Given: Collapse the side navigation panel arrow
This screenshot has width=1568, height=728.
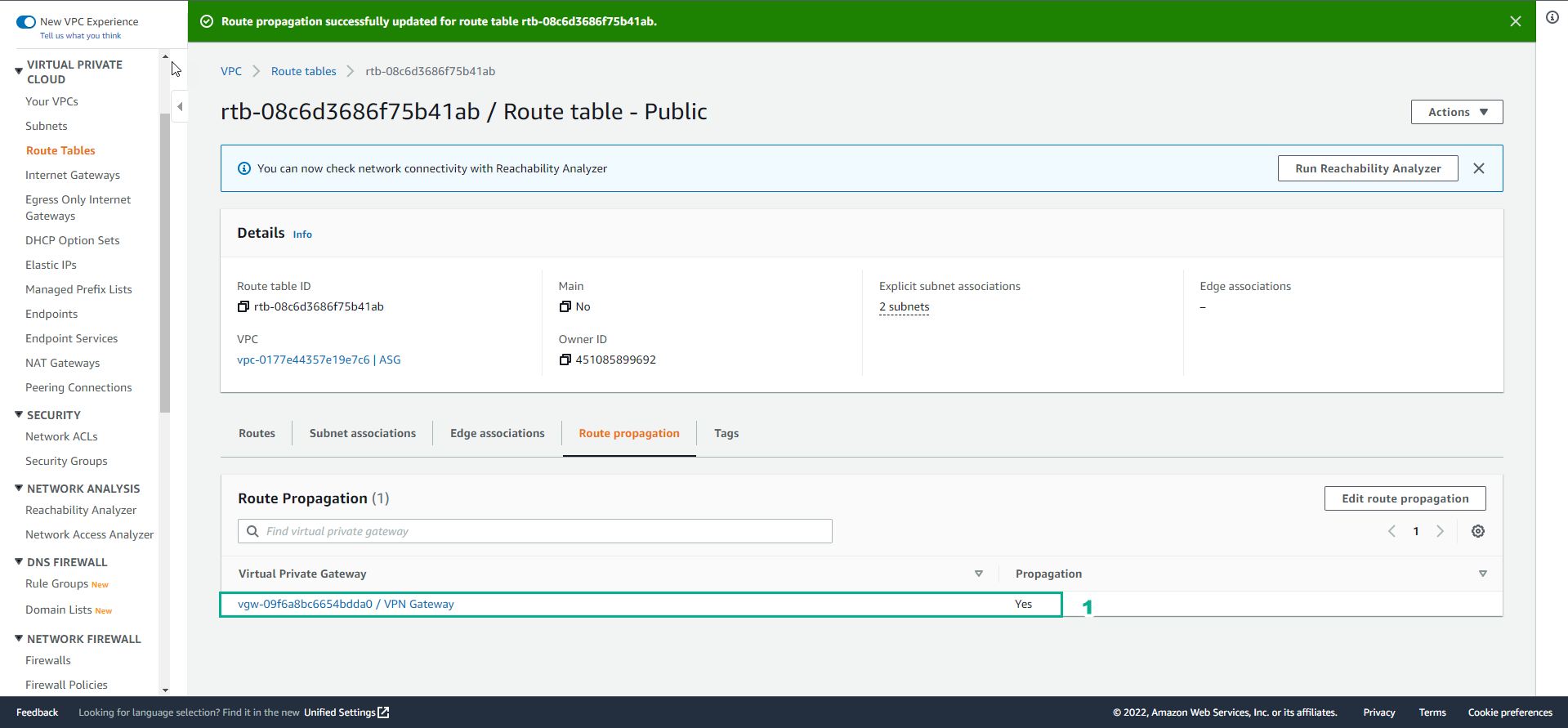Looking at the screenshot, I should 180,106.
